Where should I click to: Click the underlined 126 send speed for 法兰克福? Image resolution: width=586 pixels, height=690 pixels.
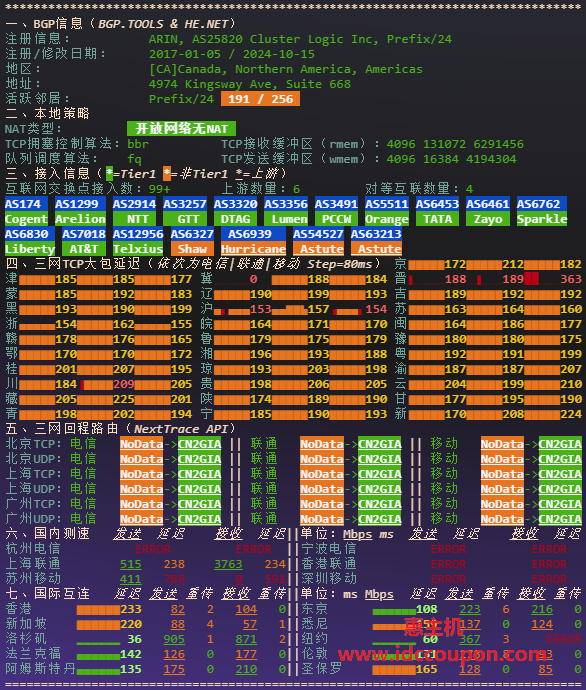[x=174, y=654]
